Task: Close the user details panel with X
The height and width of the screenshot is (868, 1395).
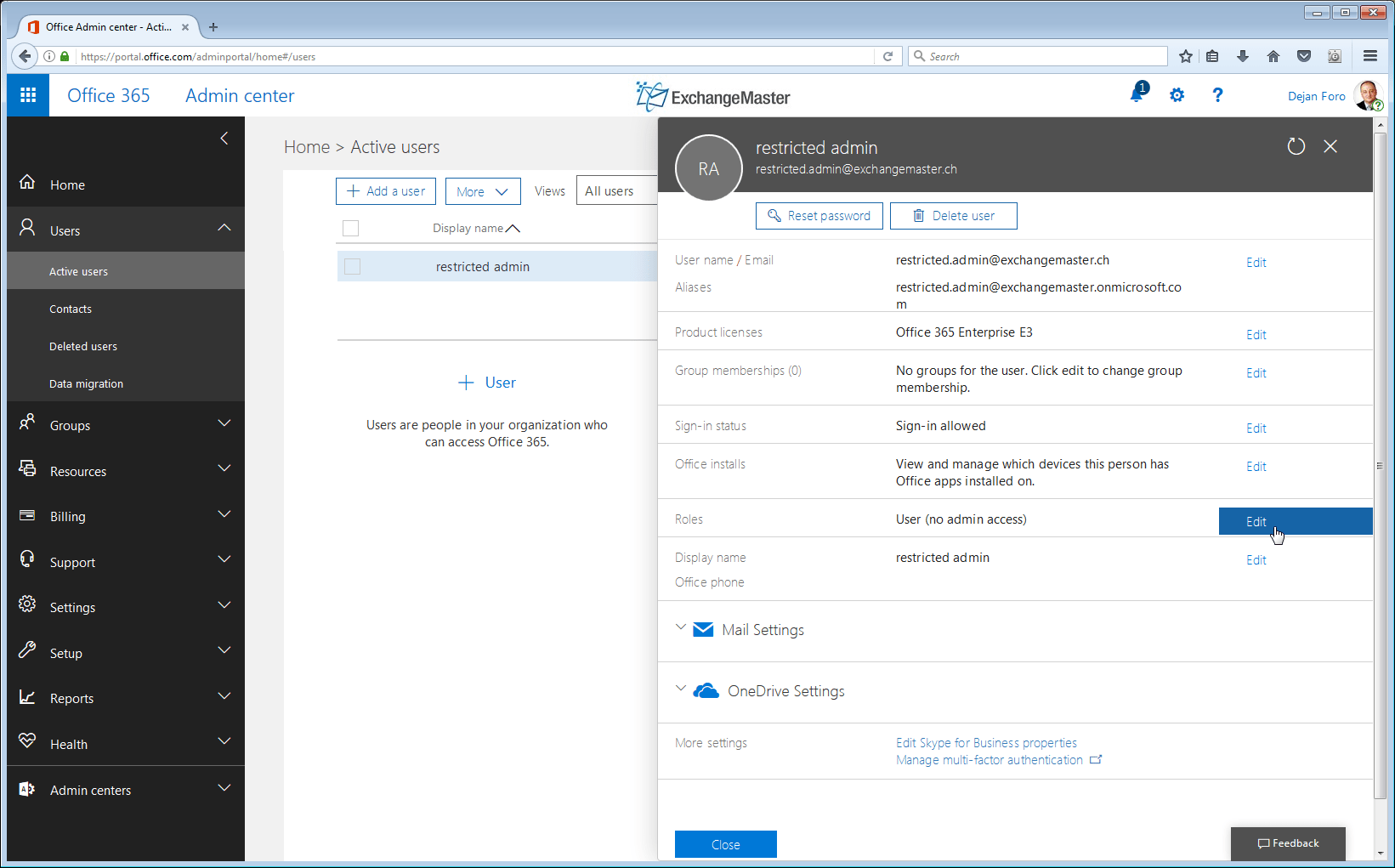Action: coord(1330,146)
